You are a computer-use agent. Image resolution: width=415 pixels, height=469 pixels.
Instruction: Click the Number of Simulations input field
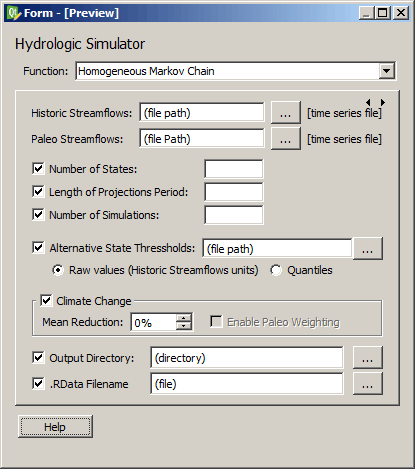point(234,215)
